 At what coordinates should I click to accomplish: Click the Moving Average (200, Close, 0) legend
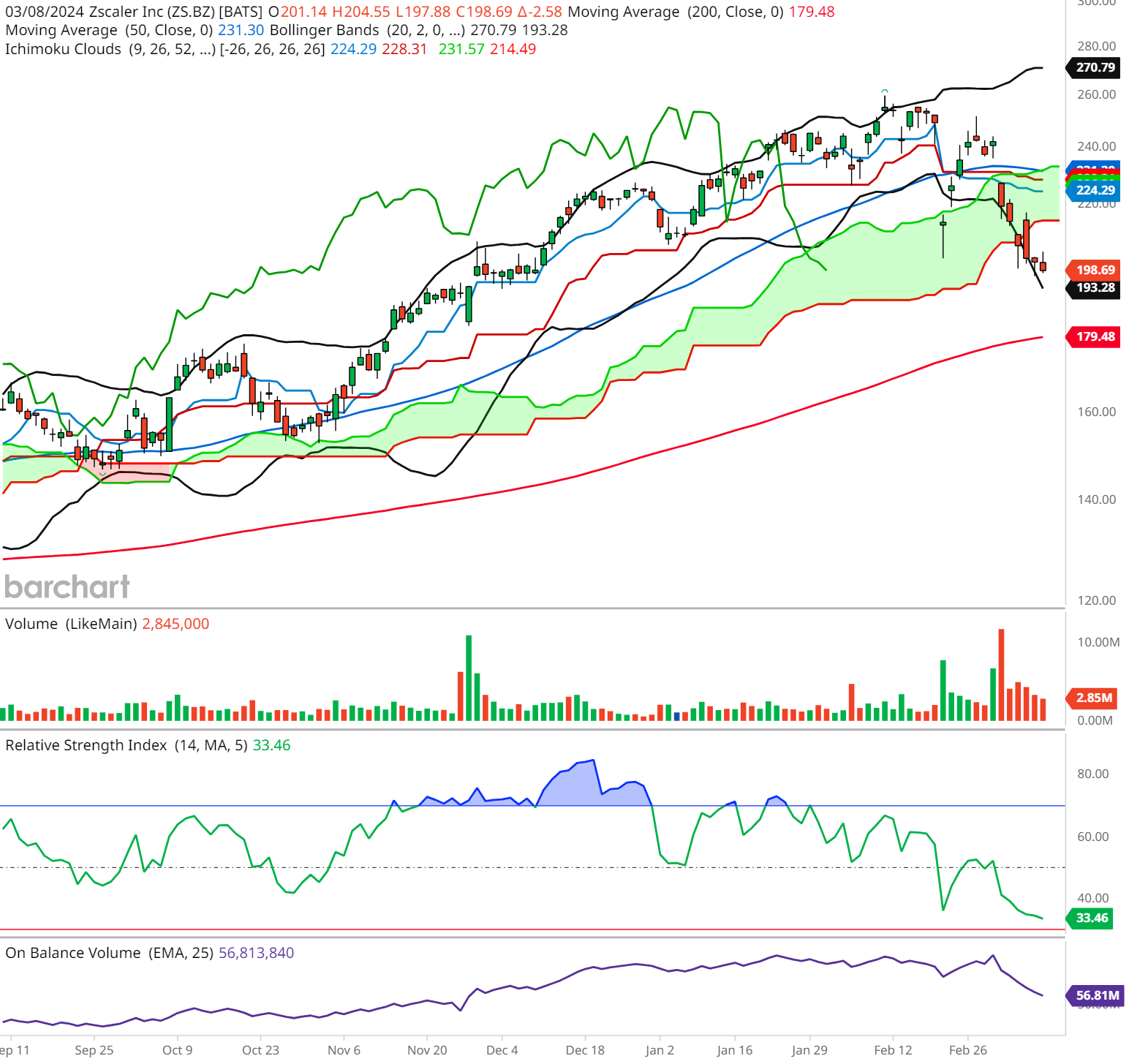(x=676, y=12)
